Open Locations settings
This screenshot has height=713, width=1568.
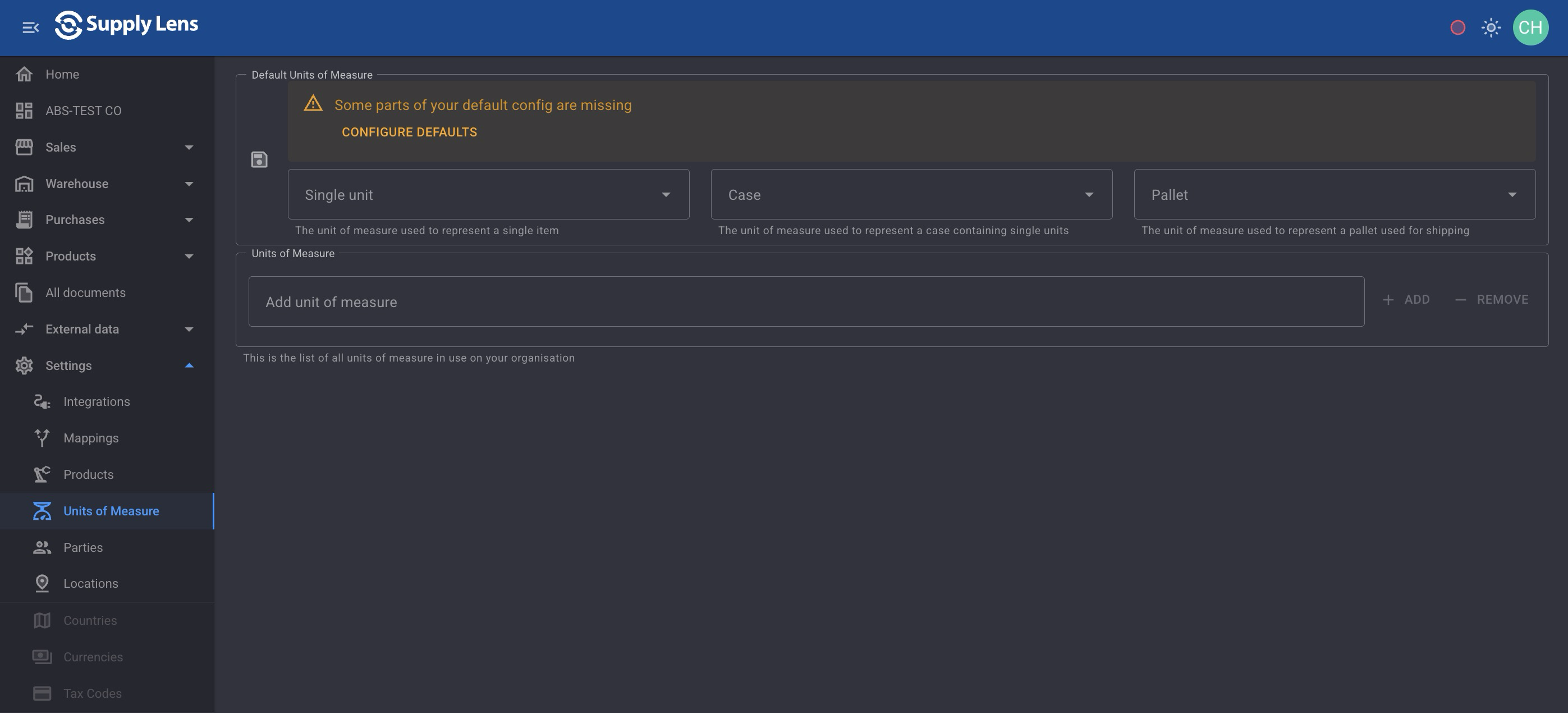(x=107, y=583)
